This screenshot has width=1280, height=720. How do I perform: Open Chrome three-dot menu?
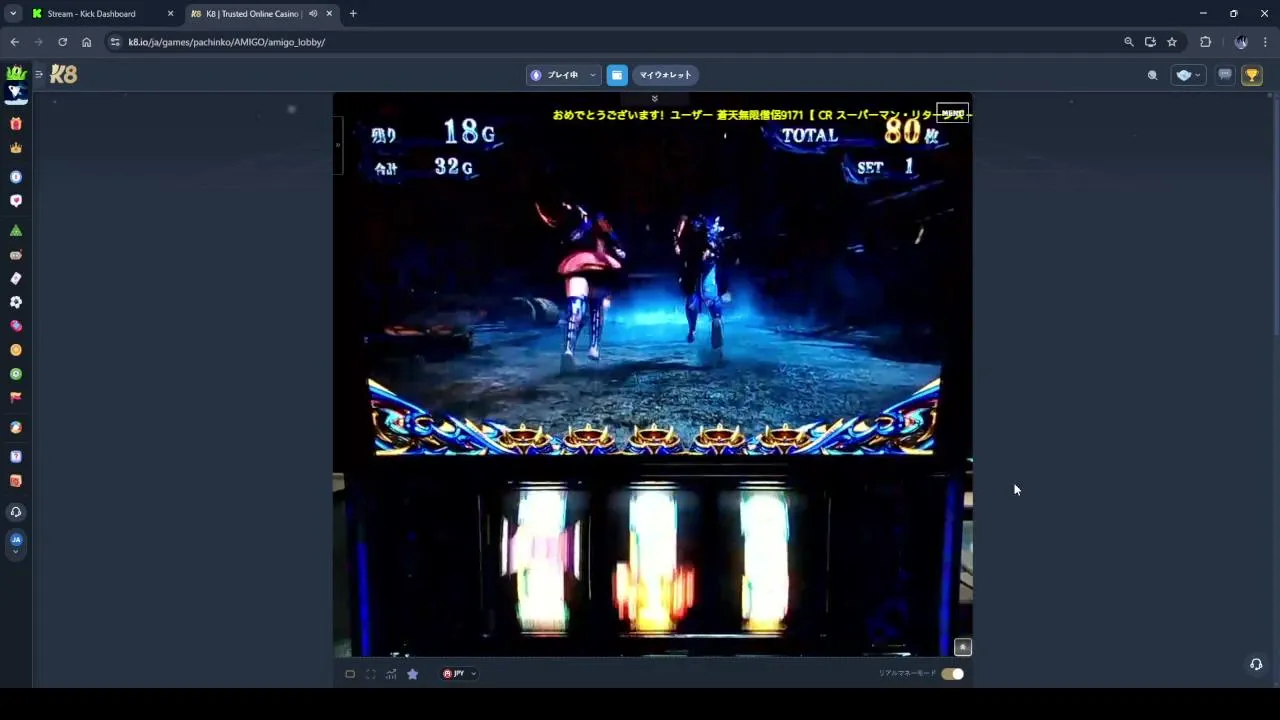pos(1265,42)
